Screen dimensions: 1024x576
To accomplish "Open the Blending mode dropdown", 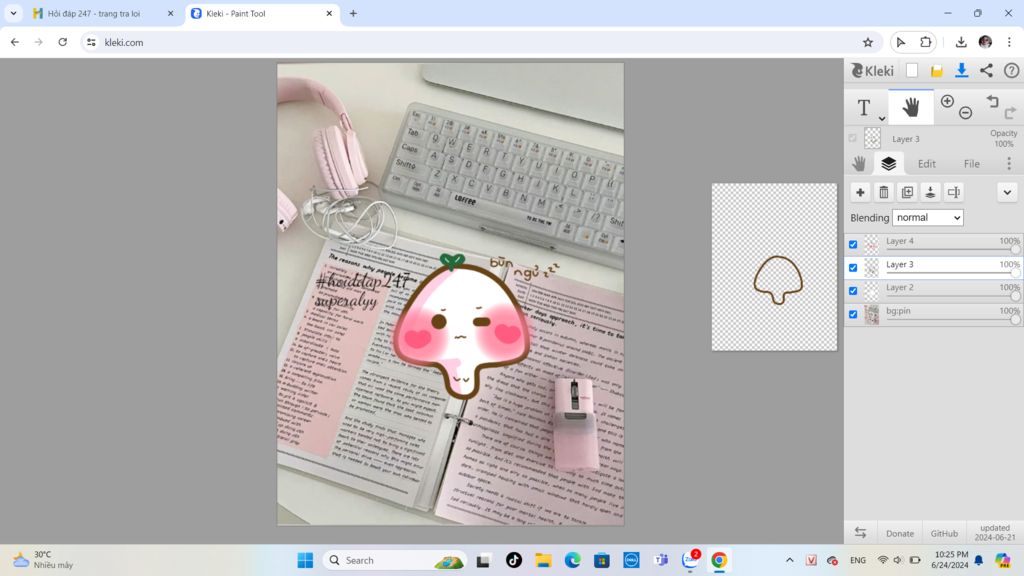I will 927,217.
